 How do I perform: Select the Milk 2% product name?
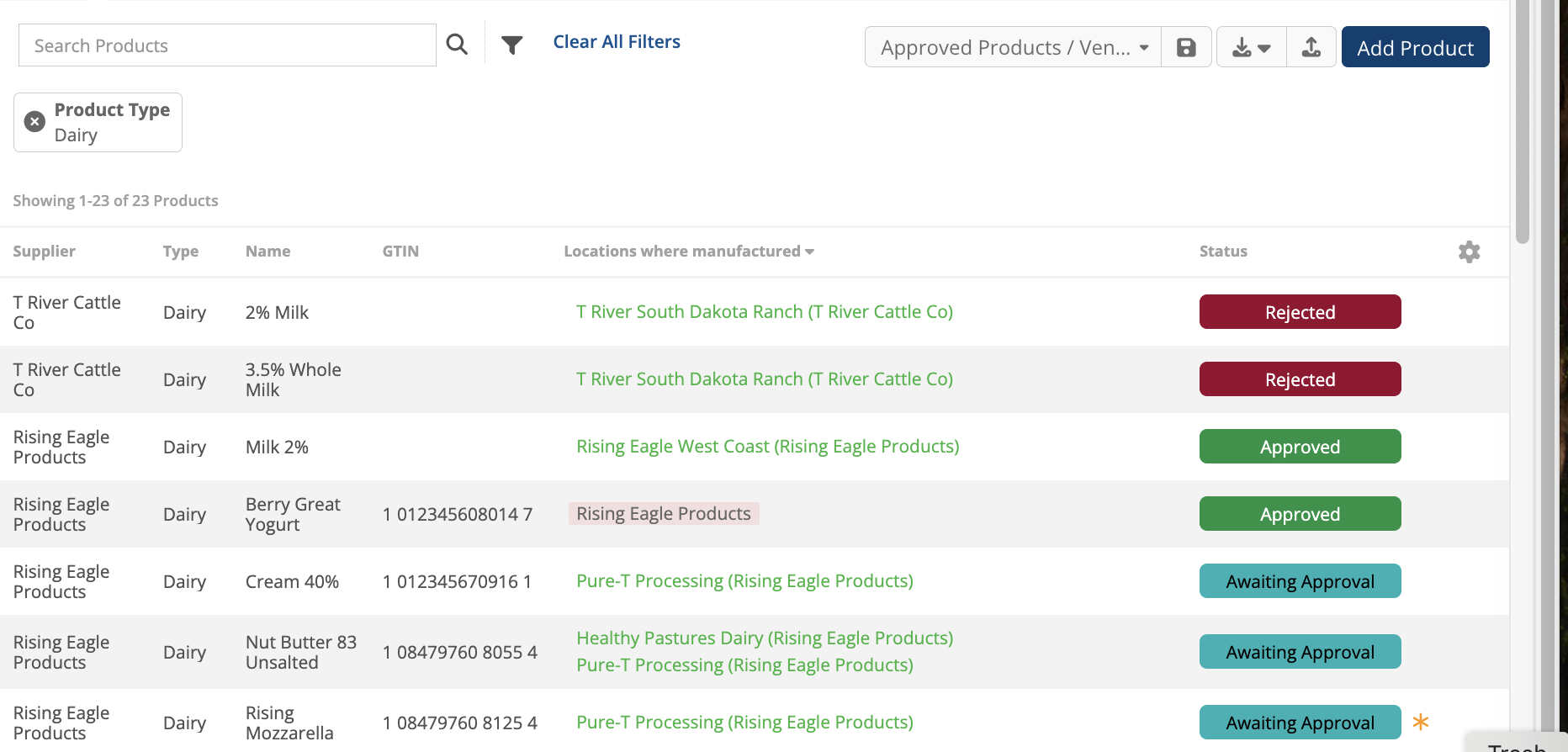point(277,447)
